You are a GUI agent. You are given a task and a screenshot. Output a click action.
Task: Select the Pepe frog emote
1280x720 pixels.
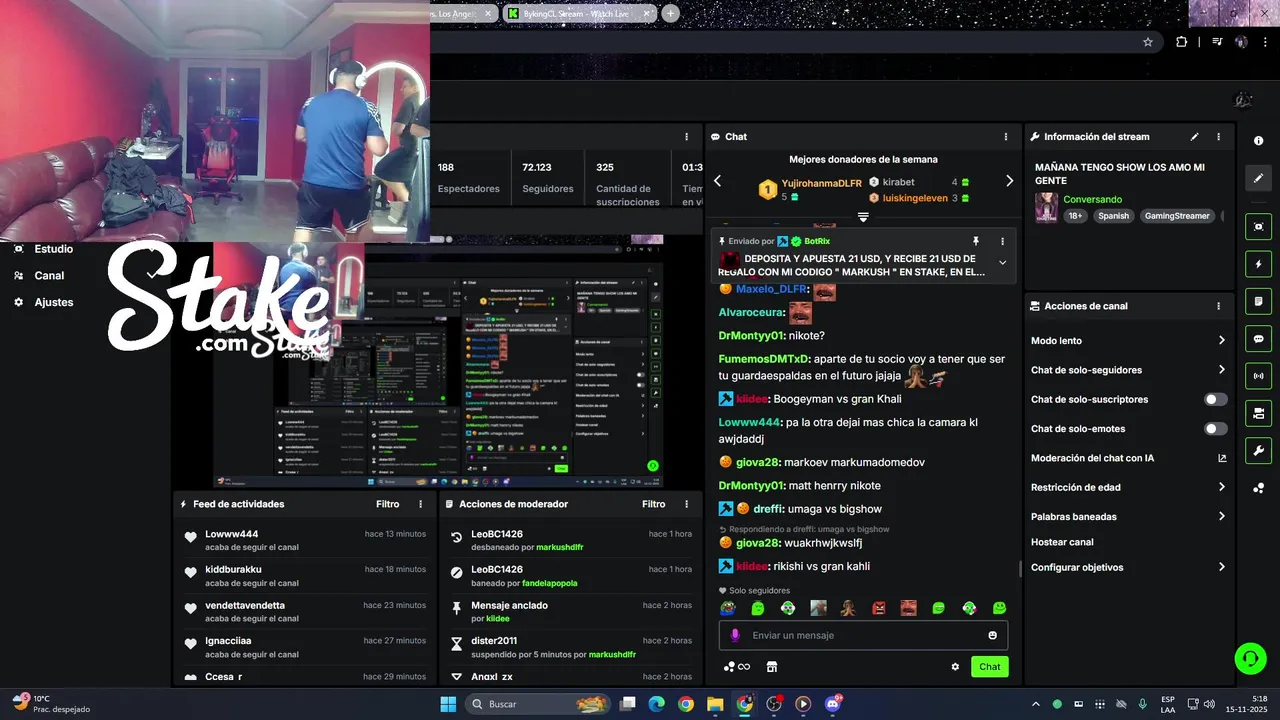click(729, 608)
